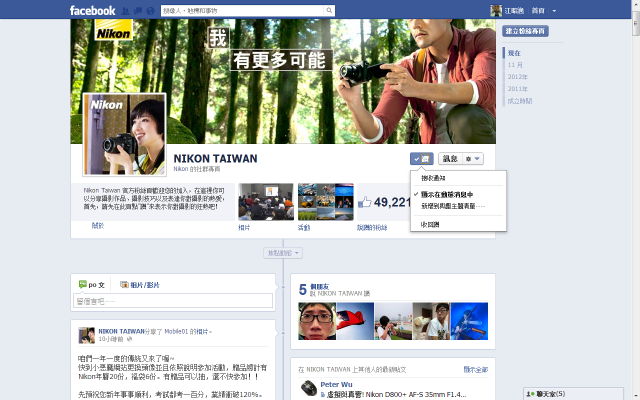Image resolution: width=640 pixels, height=400 pixels.
Task: Open the NIKON TAIWAN author link on the post
Action: 122,331
